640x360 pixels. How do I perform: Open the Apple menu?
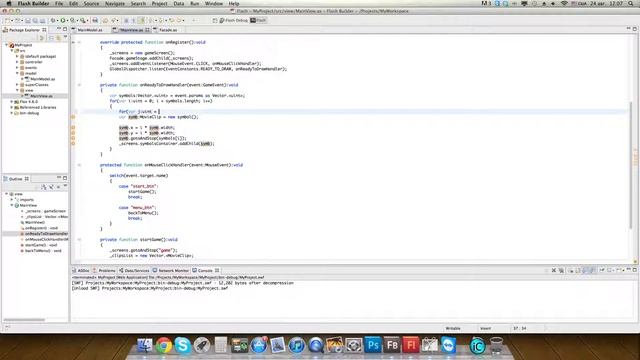(x=9, y=4)
